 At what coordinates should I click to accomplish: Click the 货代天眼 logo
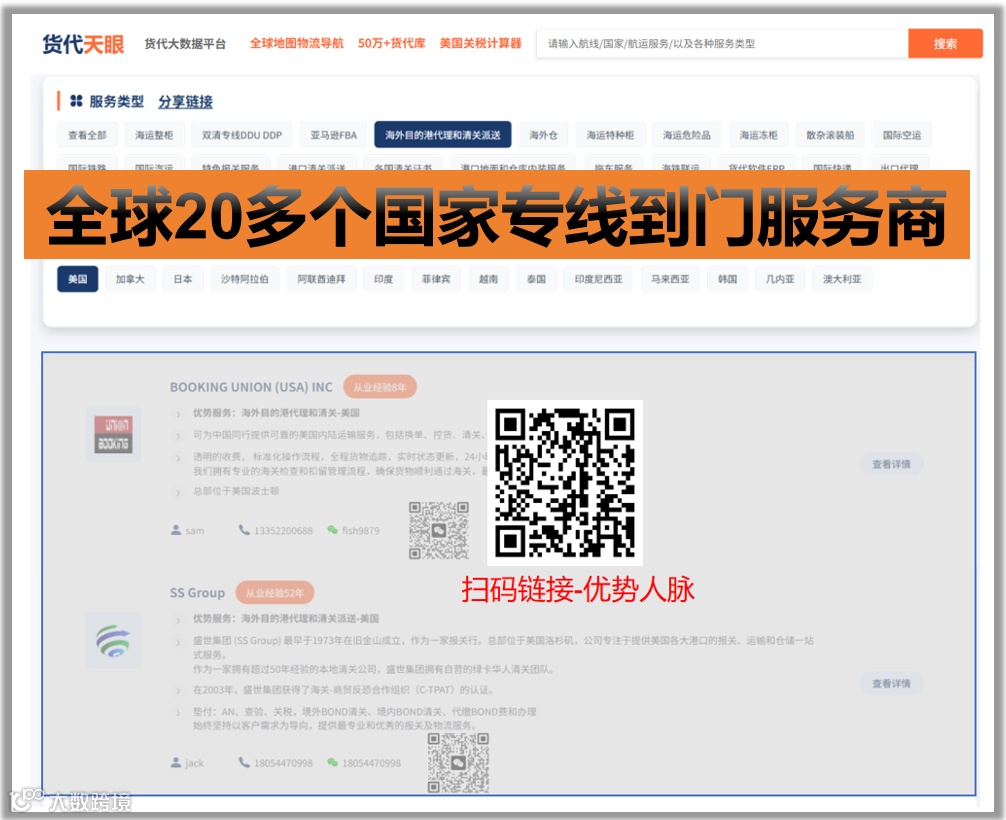[x=83, y=44]
